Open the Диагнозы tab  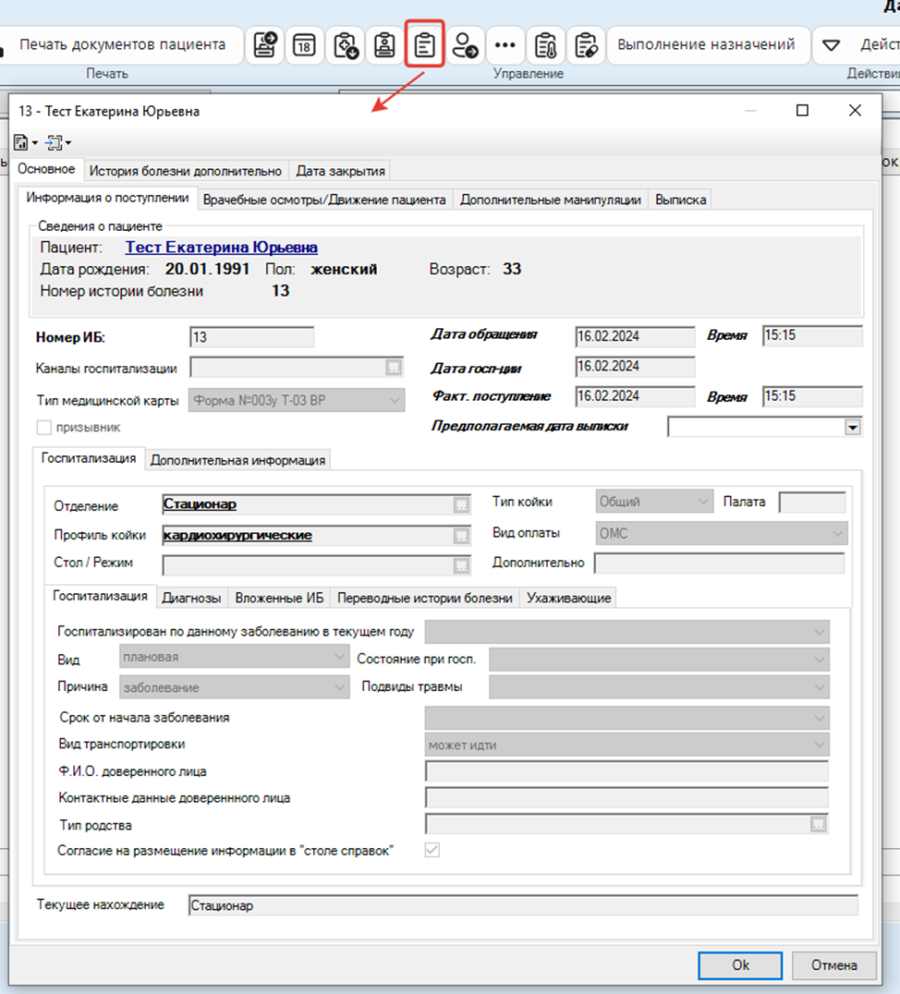pyautogui.click(x=191, y=598)
